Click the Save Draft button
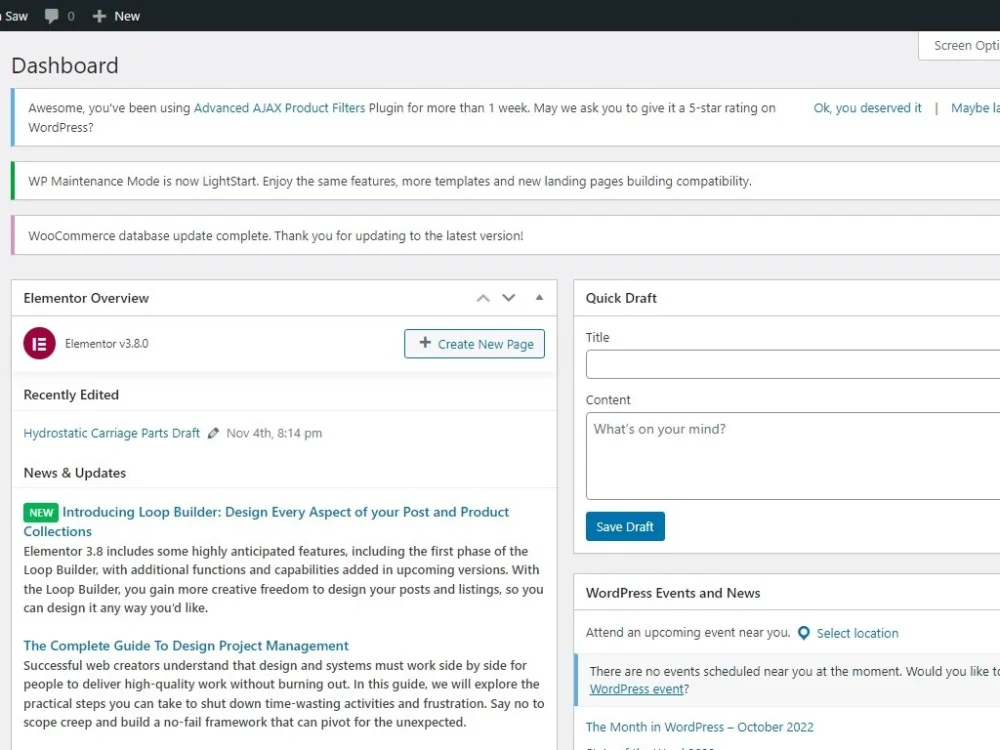Image resolution: width=1000 pixels, height=750 pixels. (x=625, y=527)
